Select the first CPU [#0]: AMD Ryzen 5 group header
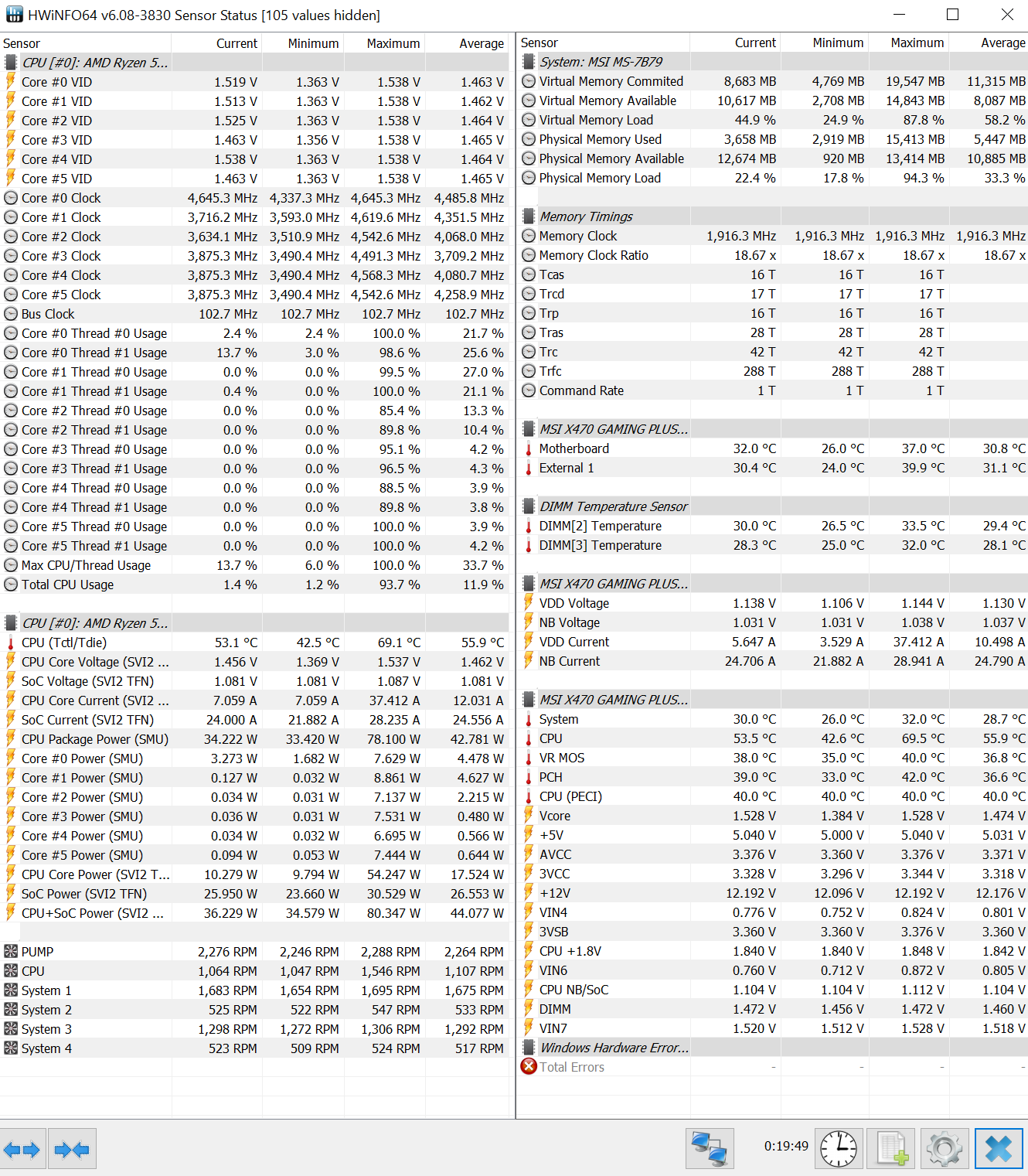The height and width of the screenshot is (1176, 1028). point(255,63)
